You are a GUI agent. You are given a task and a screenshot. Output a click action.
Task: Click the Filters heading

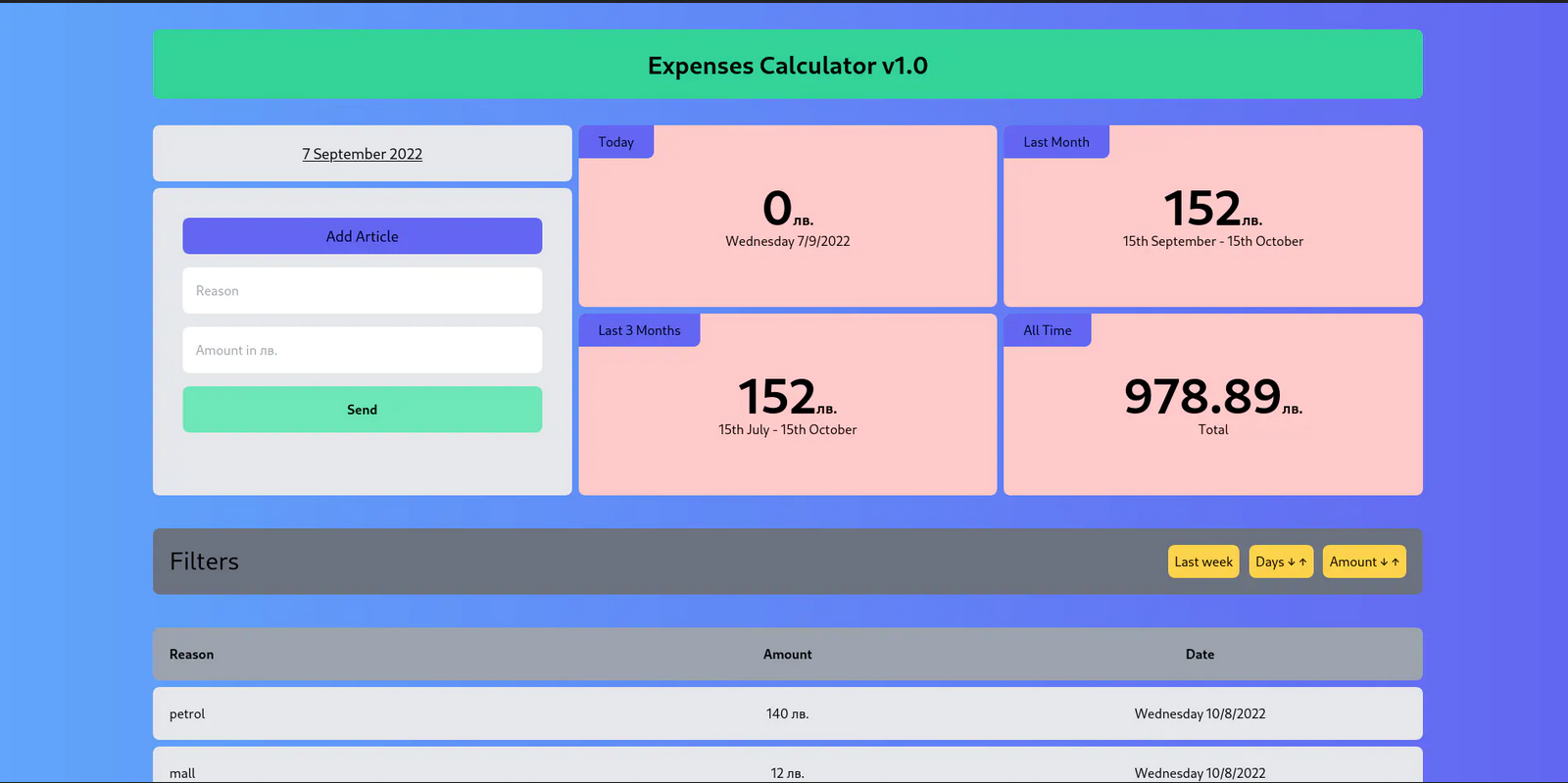coord(204,562)
